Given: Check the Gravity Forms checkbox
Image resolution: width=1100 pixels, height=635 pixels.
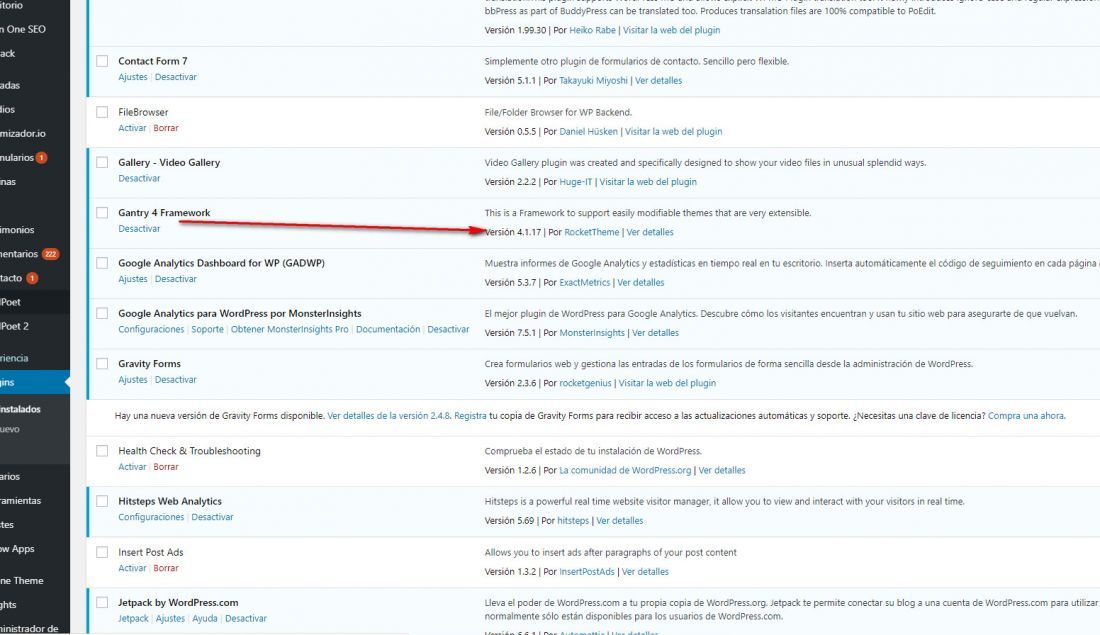Looking at the screenshot, I should [x=102, y=363].
